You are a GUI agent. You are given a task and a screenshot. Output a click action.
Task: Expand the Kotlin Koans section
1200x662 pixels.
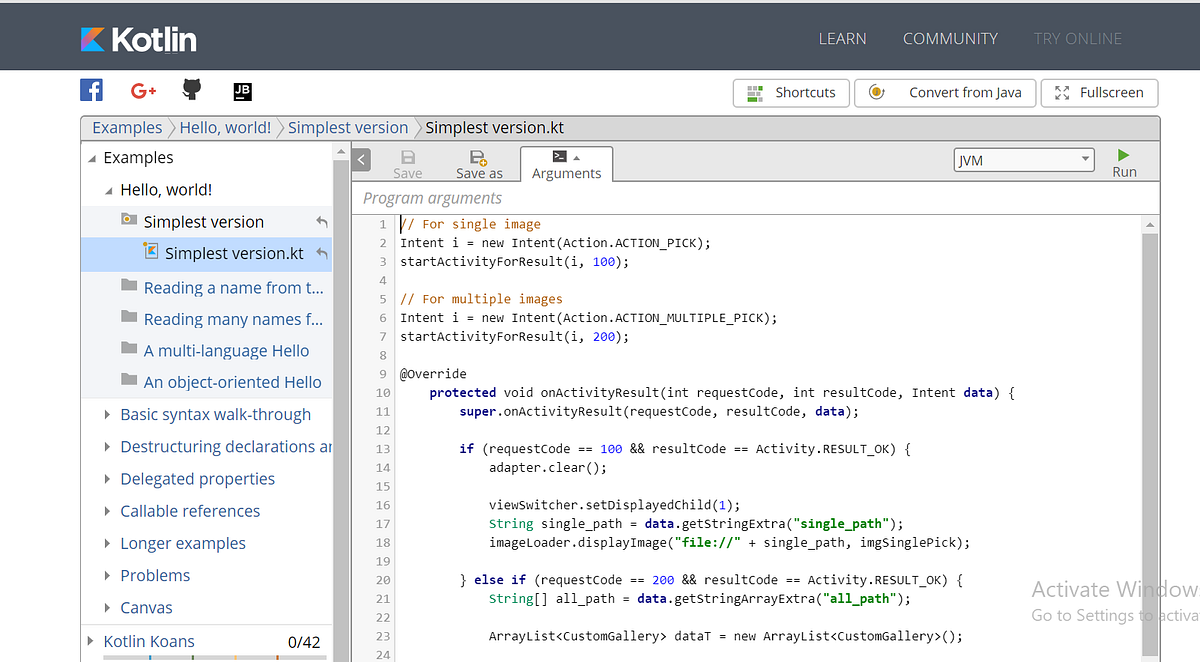(x=90, y=642)
